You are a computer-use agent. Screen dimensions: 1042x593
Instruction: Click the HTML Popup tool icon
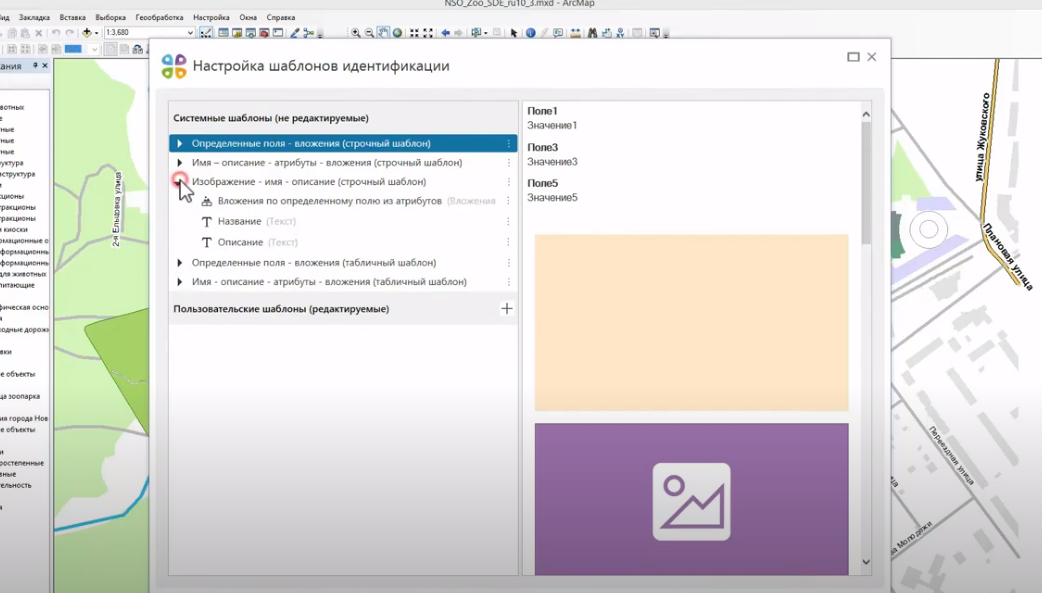tap(558, 33)
